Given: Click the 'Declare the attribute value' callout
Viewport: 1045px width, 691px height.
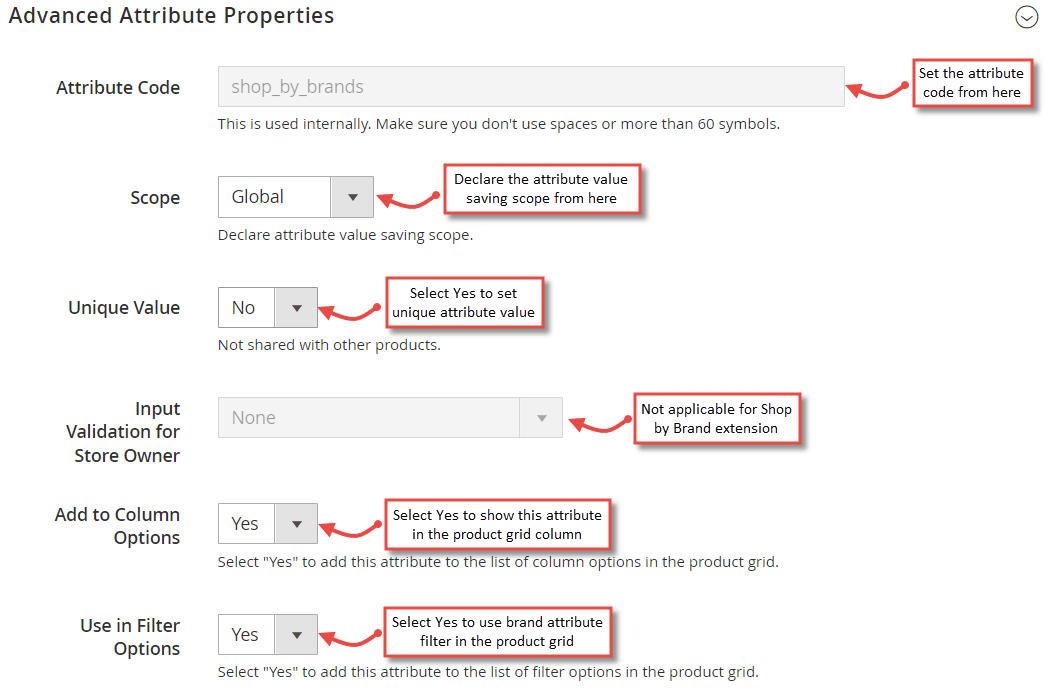Looking at the screenshot, I should [x=542, y=189].
